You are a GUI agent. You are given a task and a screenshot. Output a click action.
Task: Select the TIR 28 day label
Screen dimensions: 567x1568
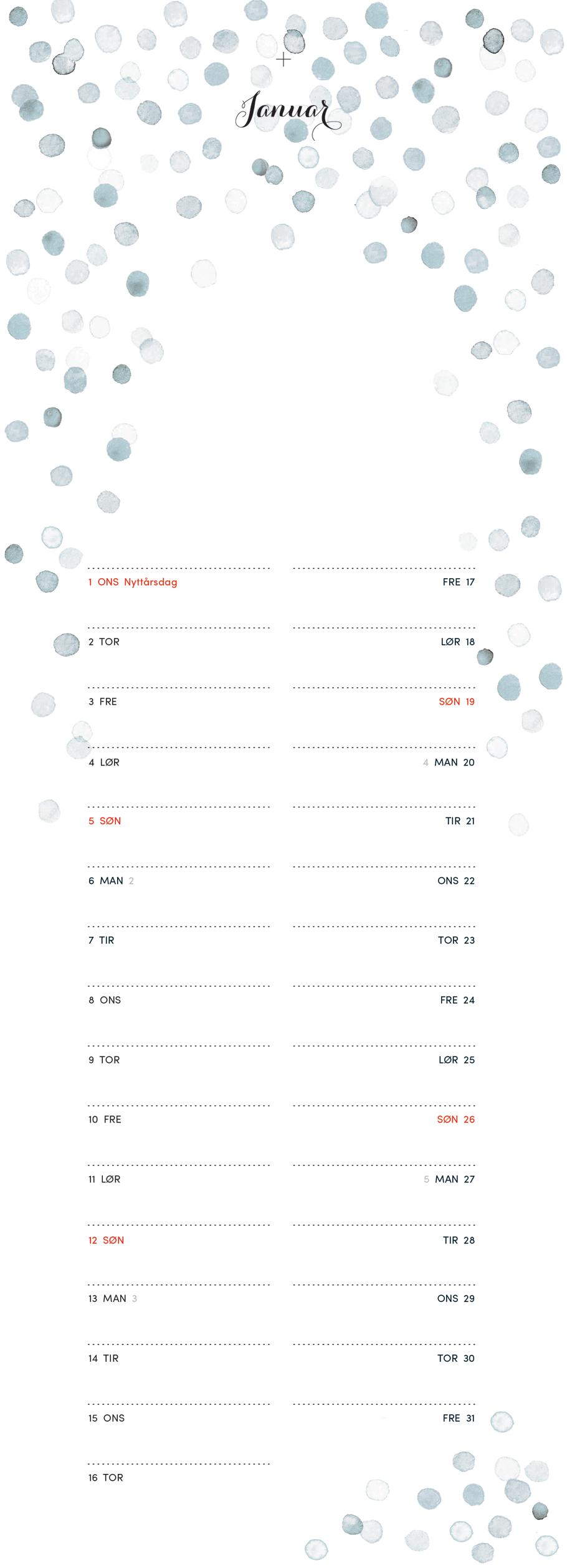(x=459, y=1240)
